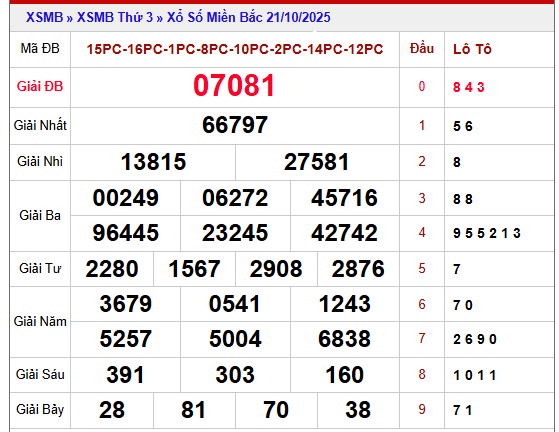Select Giải Ba number 06272
This screenshot has height=432, width=559.
pos(235,198)
